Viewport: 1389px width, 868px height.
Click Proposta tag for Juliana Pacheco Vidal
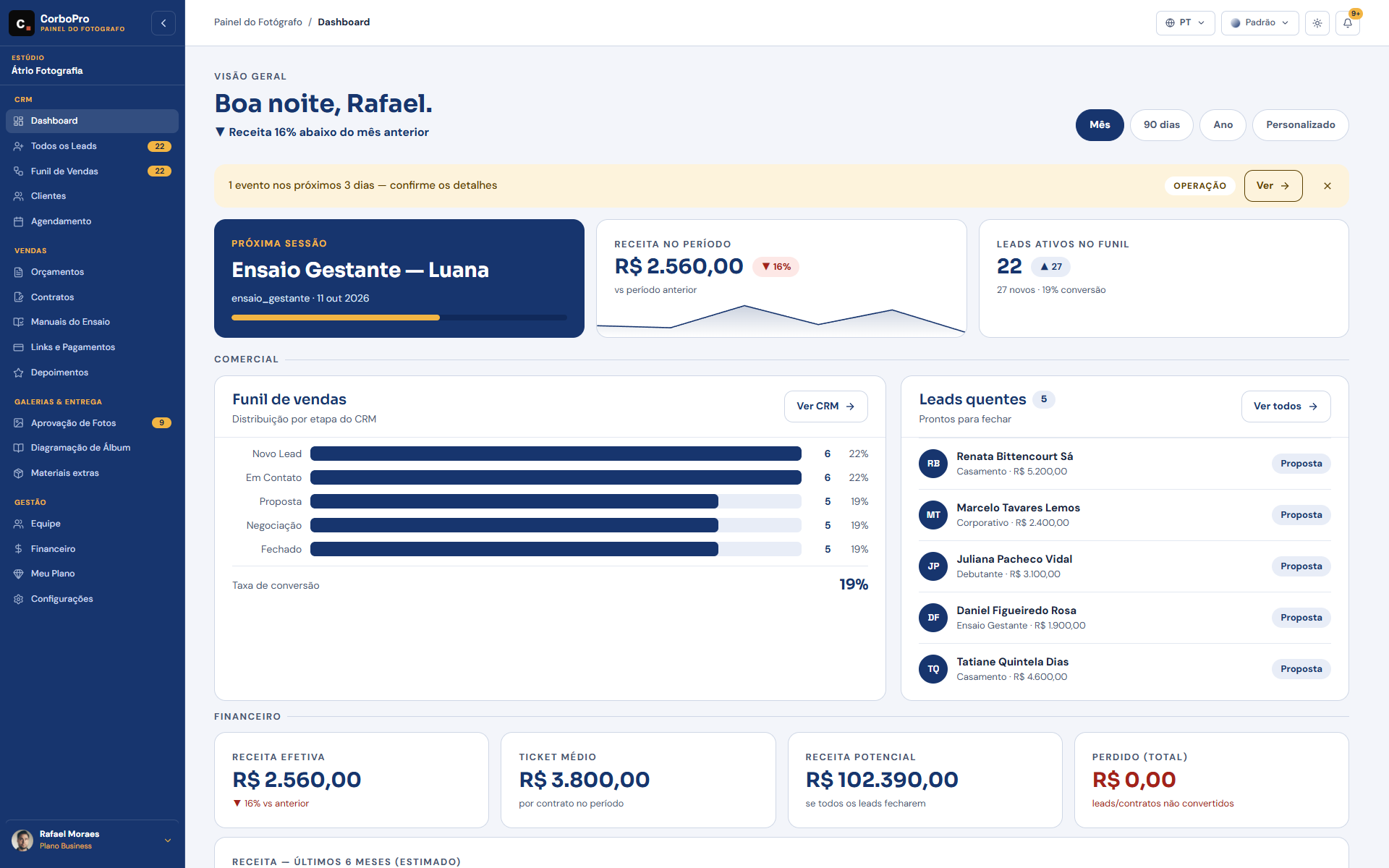tap(1301, 566)
